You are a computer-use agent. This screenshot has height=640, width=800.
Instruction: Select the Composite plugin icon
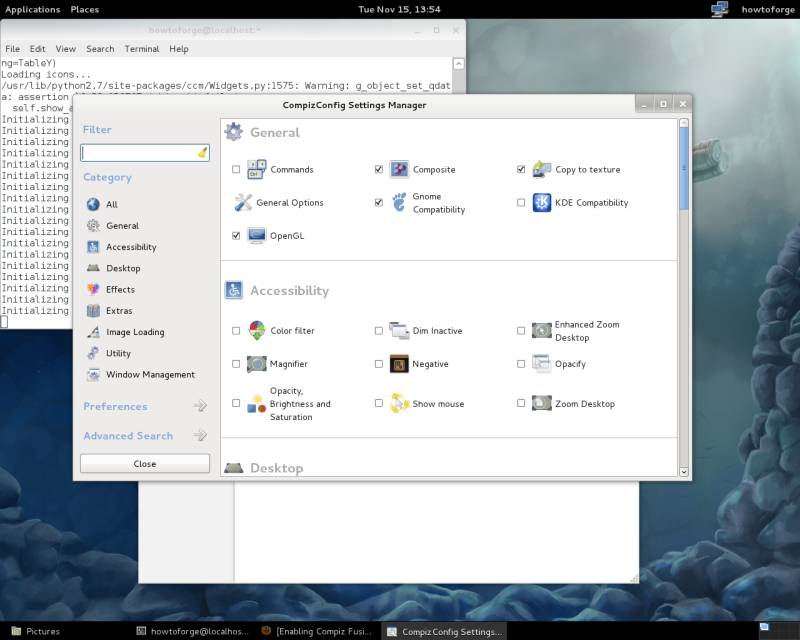point(399,169)
